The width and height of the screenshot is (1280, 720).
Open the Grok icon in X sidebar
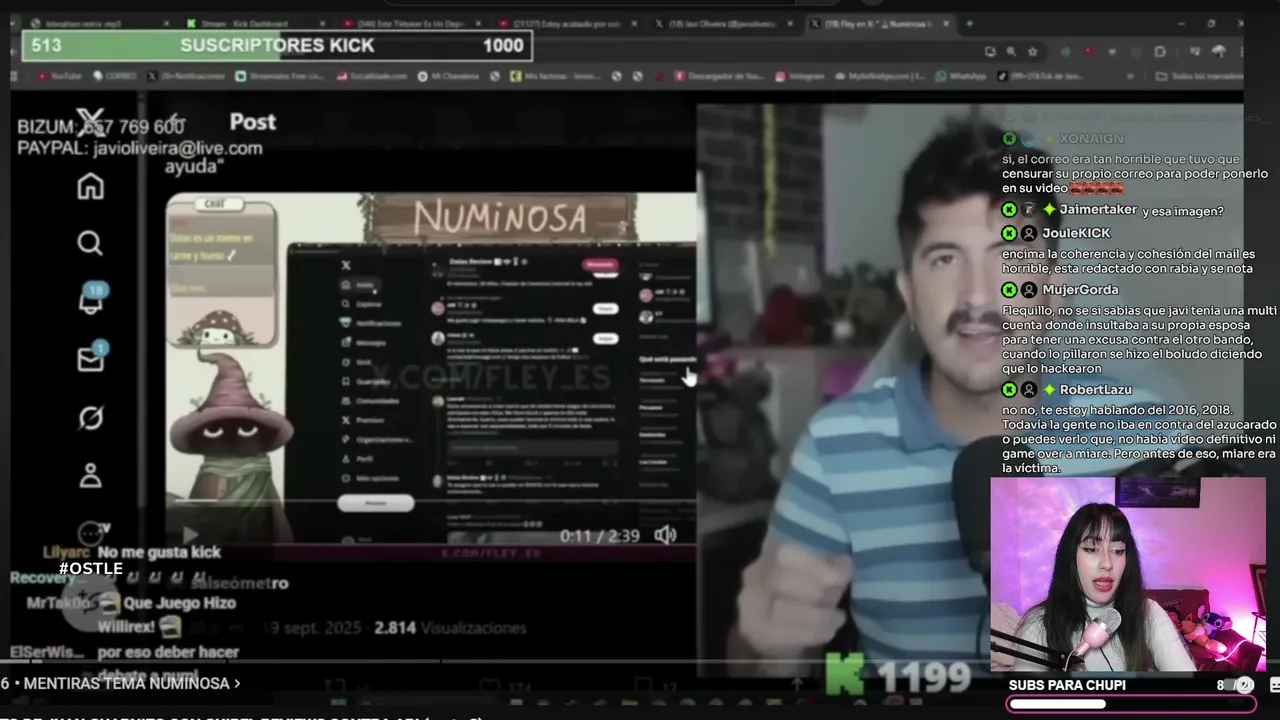tap(90, 417)
